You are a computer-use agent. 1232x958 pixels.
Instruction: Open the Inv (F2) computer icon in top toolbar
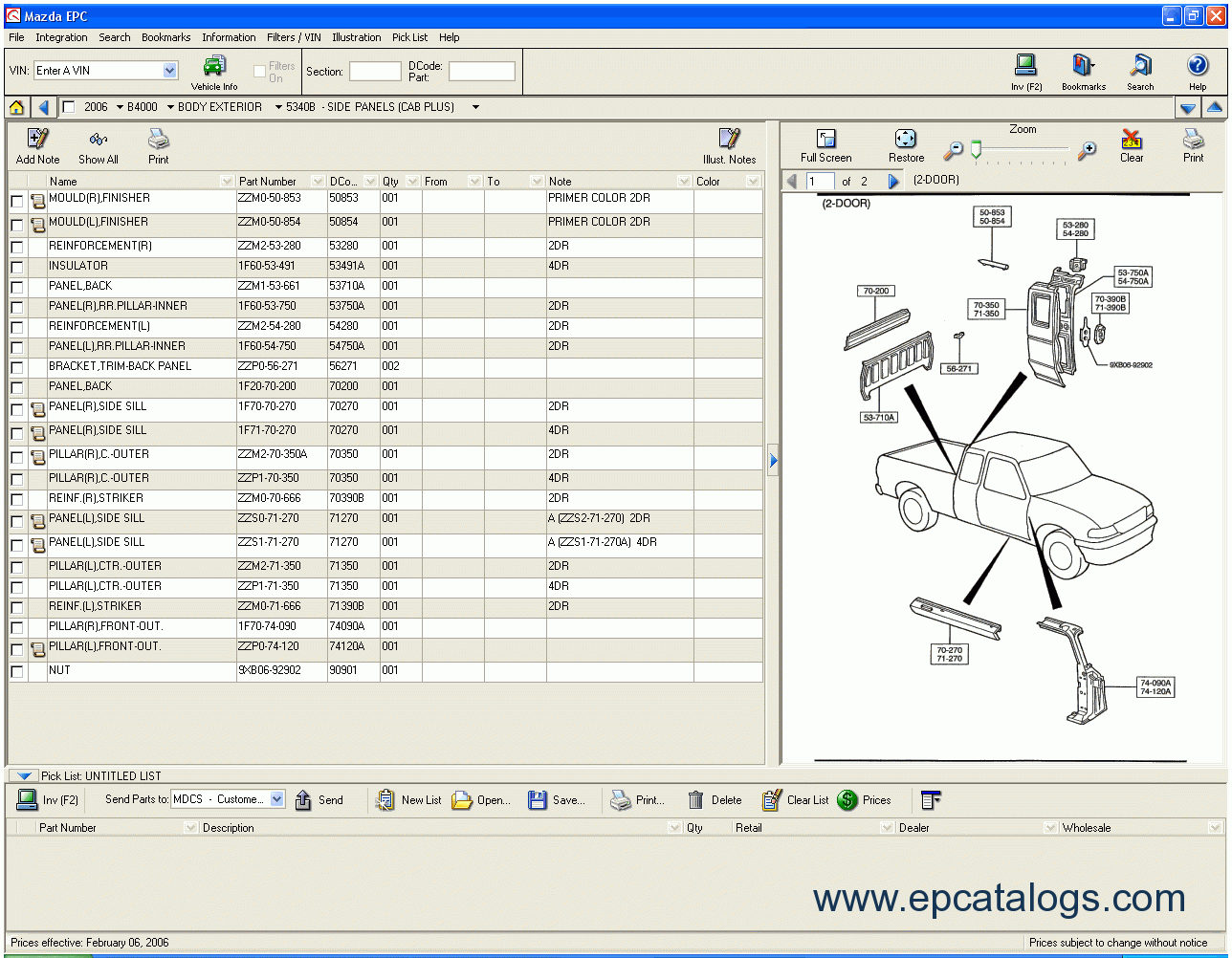1025,65
